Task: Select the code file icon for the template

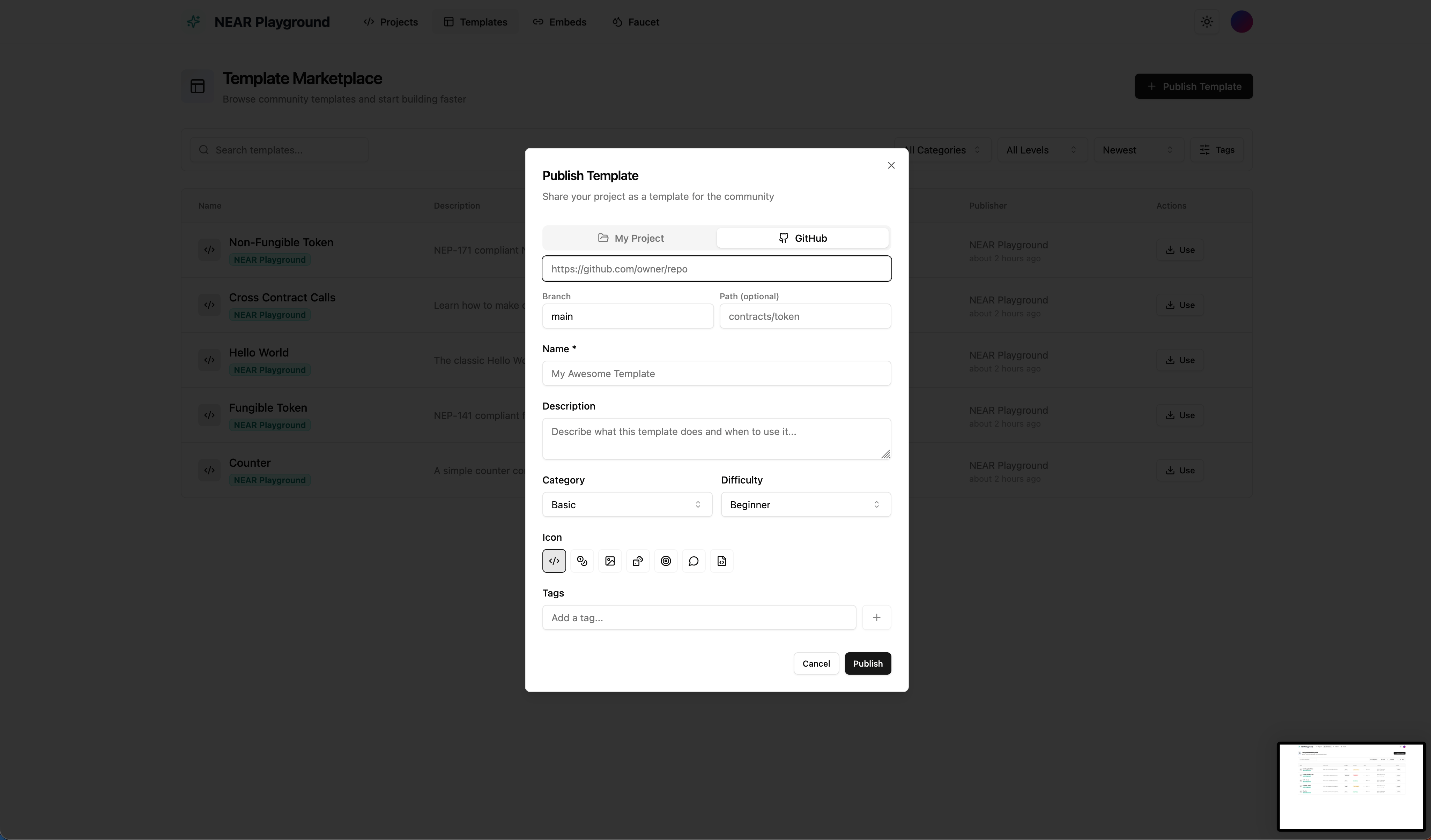Action: pos(721,561)
